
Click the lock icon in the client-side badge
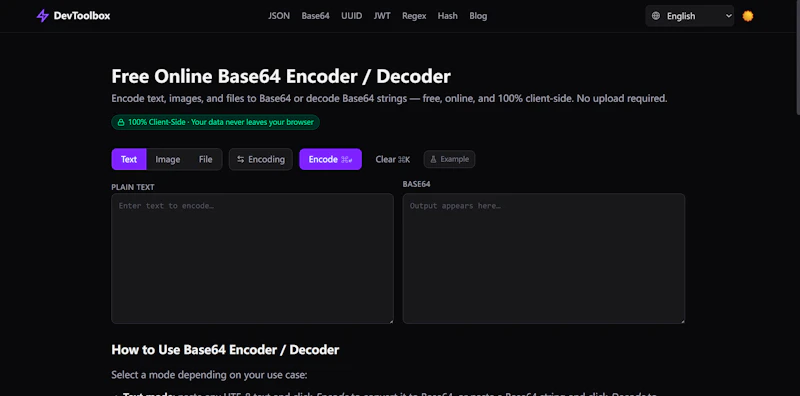click(121, 122)
